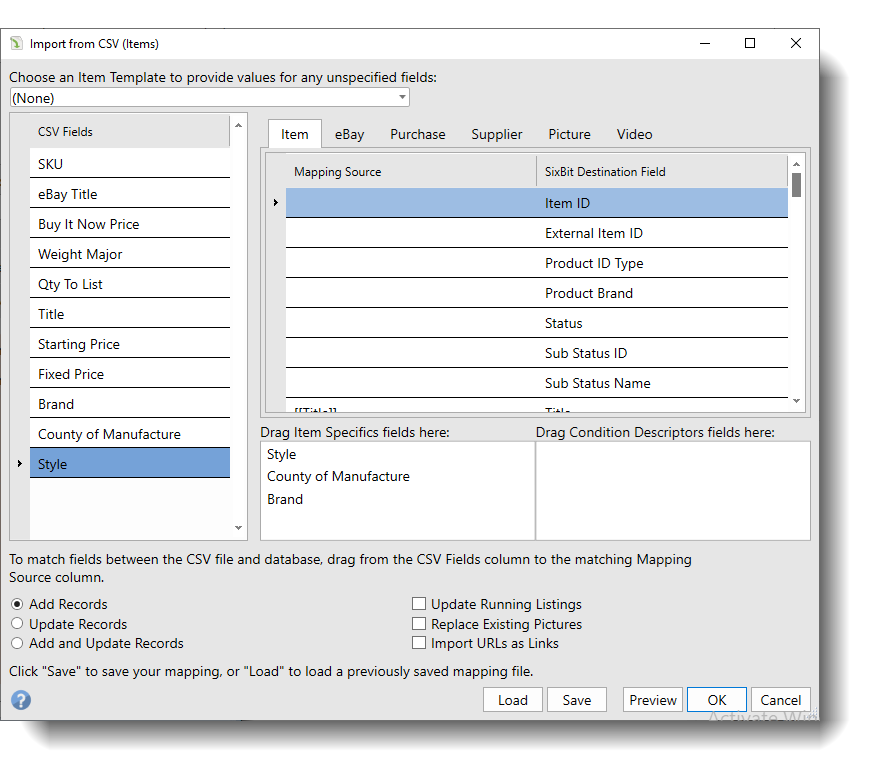Tick Import URLs as Links checkbox
870x771 pixels.
419,643
